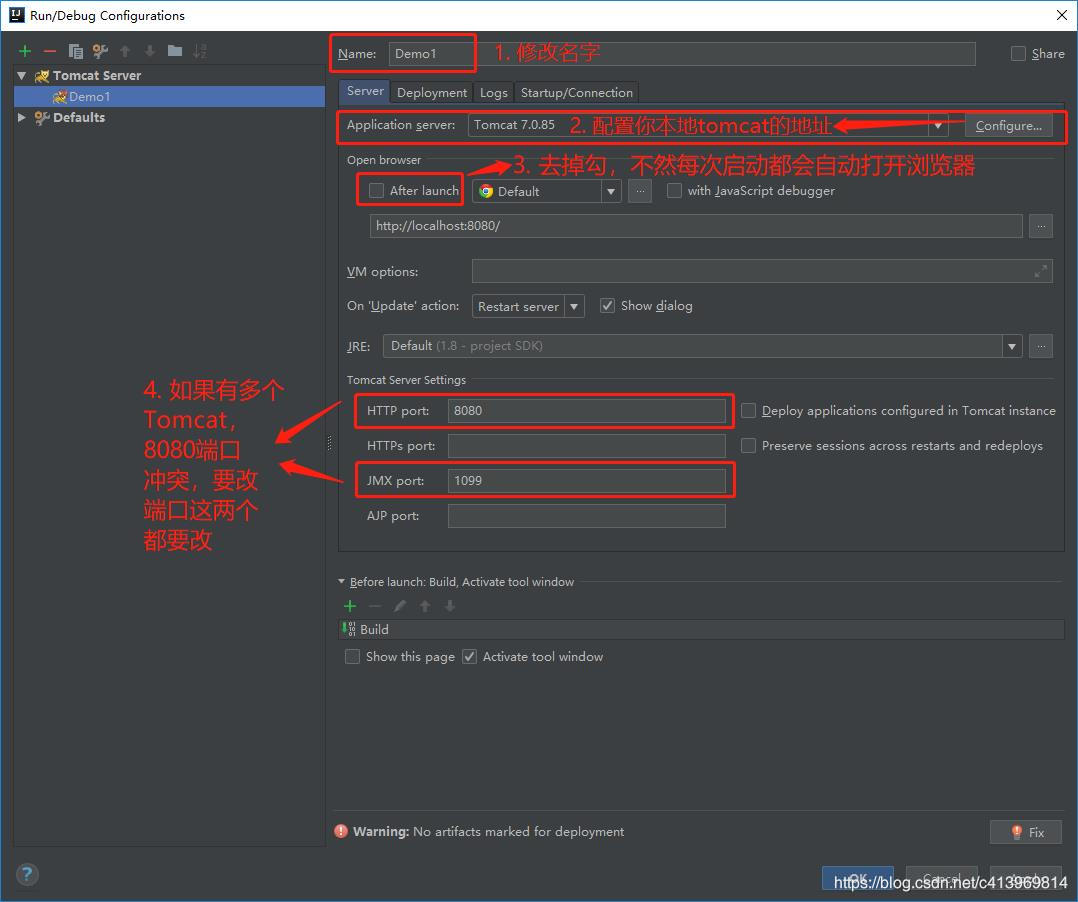1078x902 pixels.
Task: Sort configurations icon in toolbar
Action: click(199, 51)
